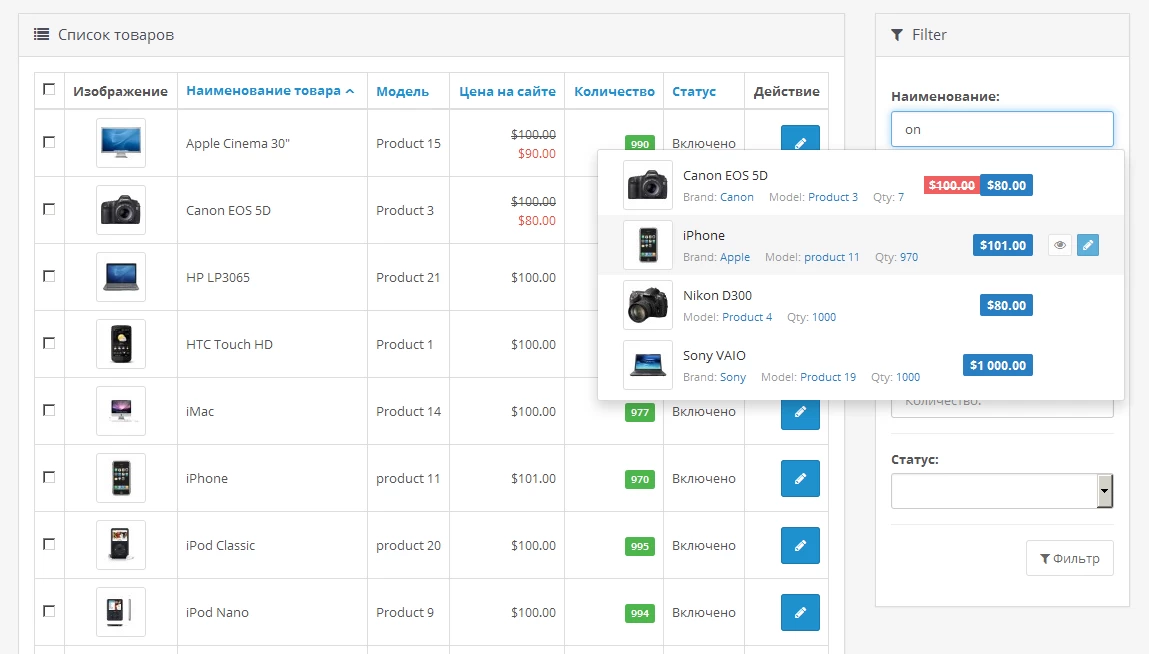Click the iMac thumbnail image
1149x654 pixels.
[x=121, y=411]
